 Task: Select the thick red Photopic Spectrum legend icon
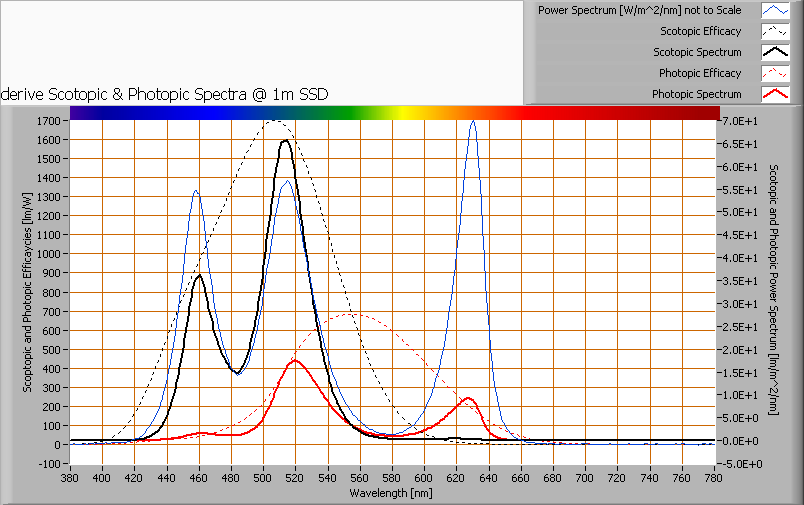[775, 94]
